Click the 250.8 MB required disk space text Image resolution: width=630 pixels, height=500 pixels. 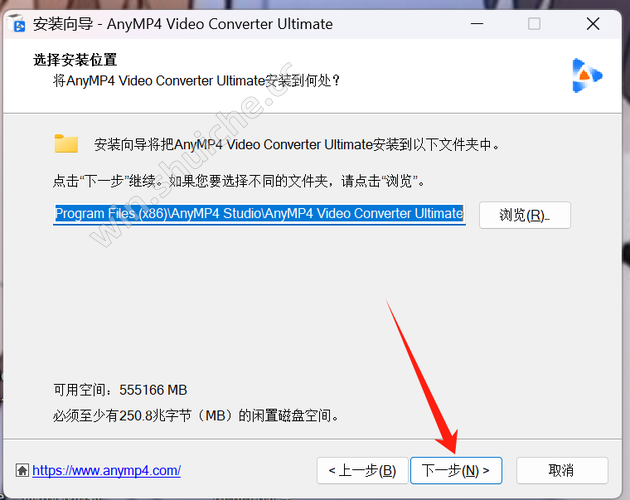pyautogui.click(x=196, y=416)
